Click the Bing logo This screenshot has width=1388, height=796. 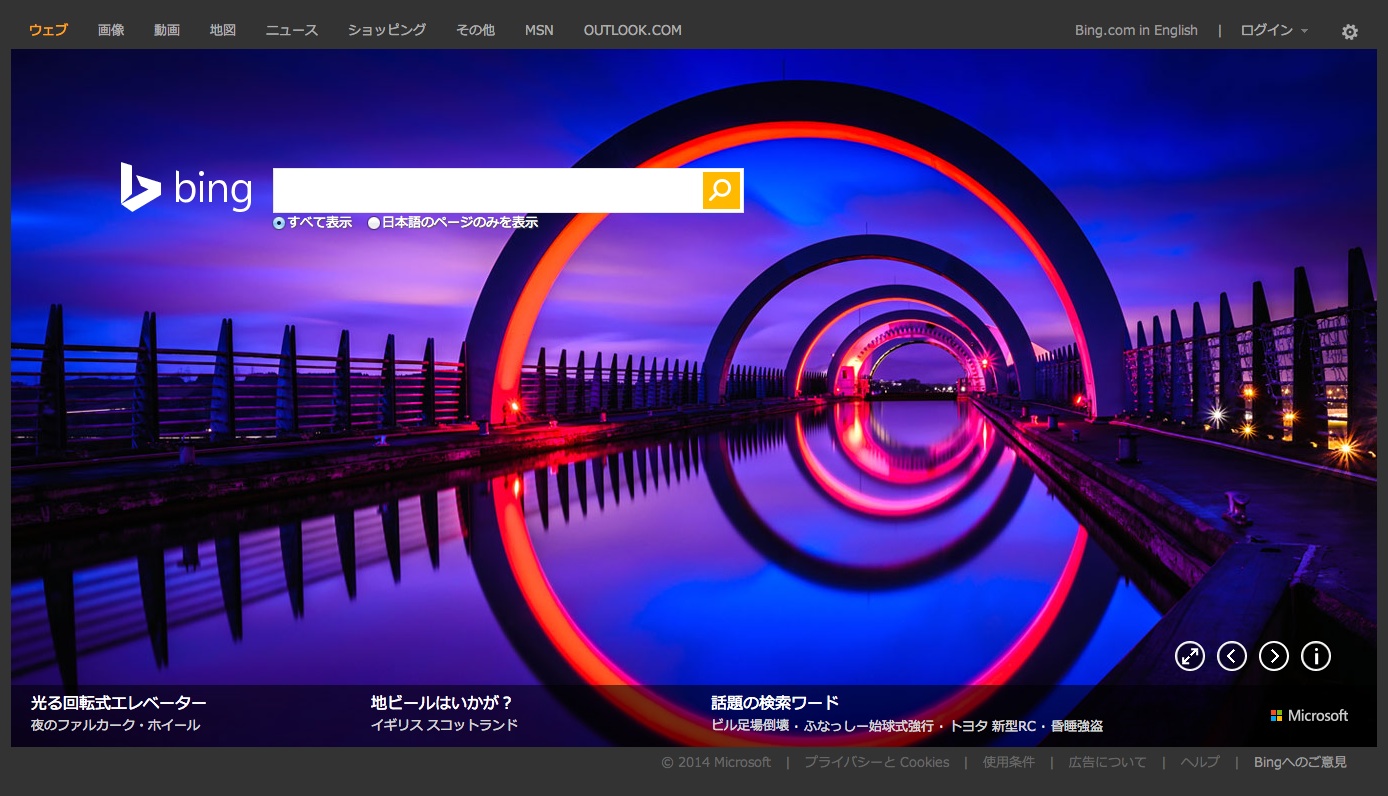pos(186,188)
